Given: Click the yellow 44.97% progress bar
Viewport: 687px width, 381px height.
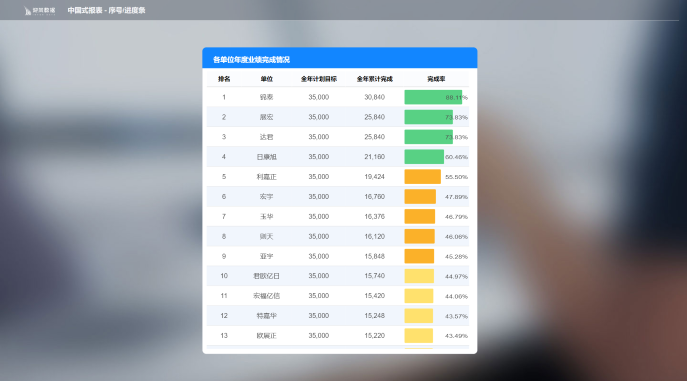Looking at the screenshot, I should [419, 276].
